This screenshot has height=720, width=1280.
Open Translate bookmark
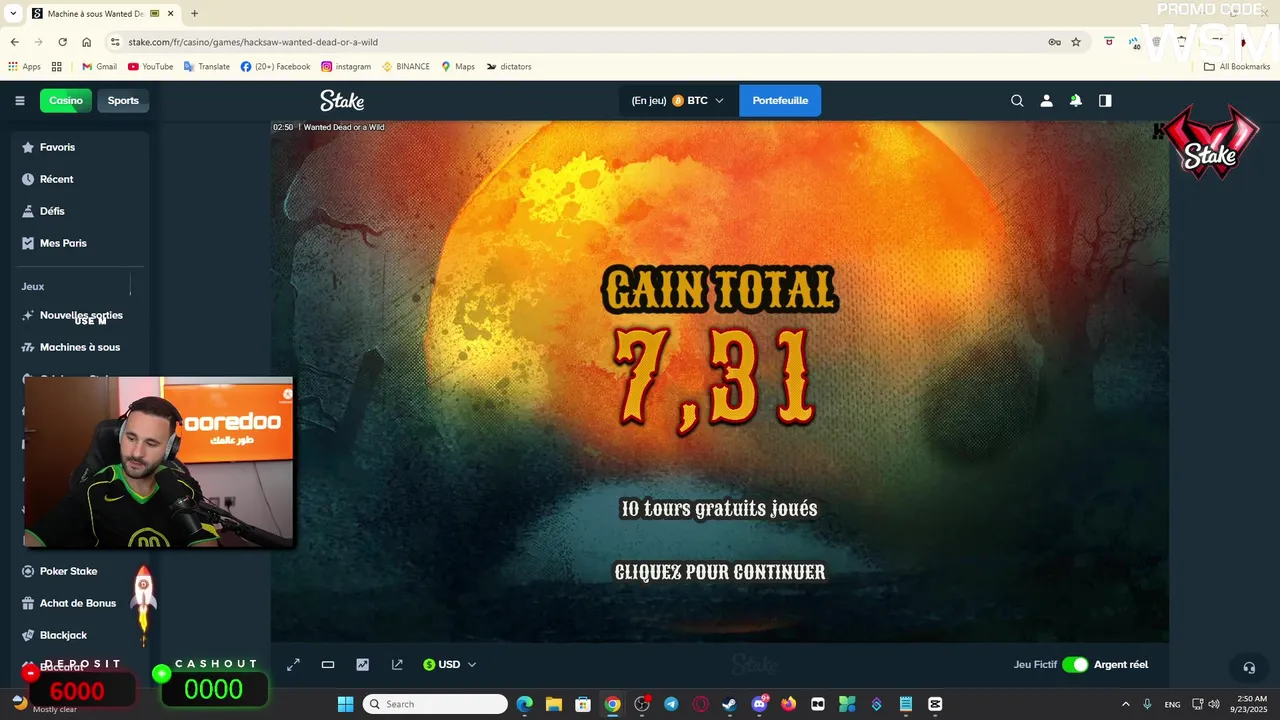pyautogui.click(x=206, y=67)
